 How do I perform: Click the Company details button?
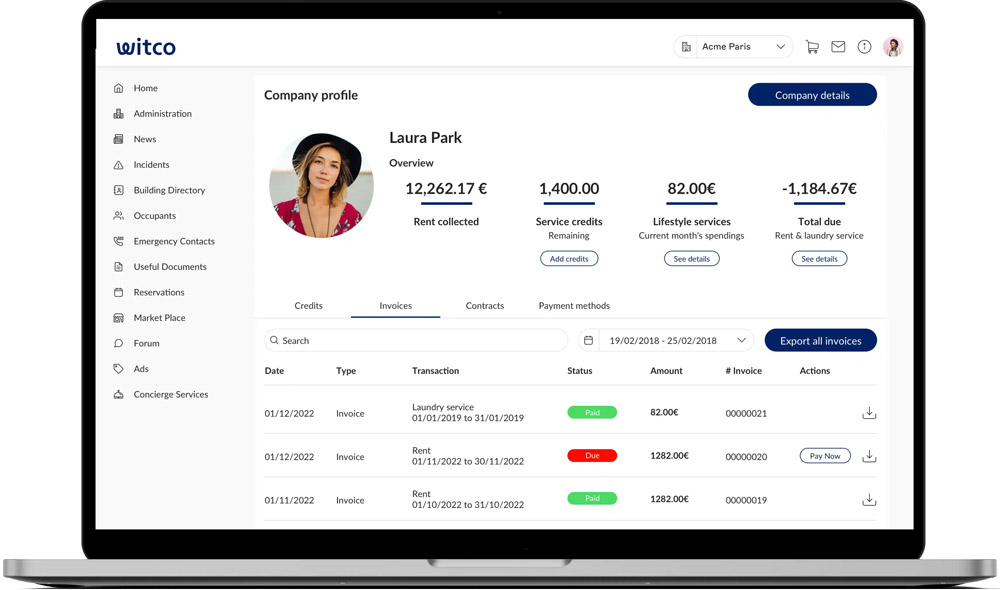coord(812,95)
